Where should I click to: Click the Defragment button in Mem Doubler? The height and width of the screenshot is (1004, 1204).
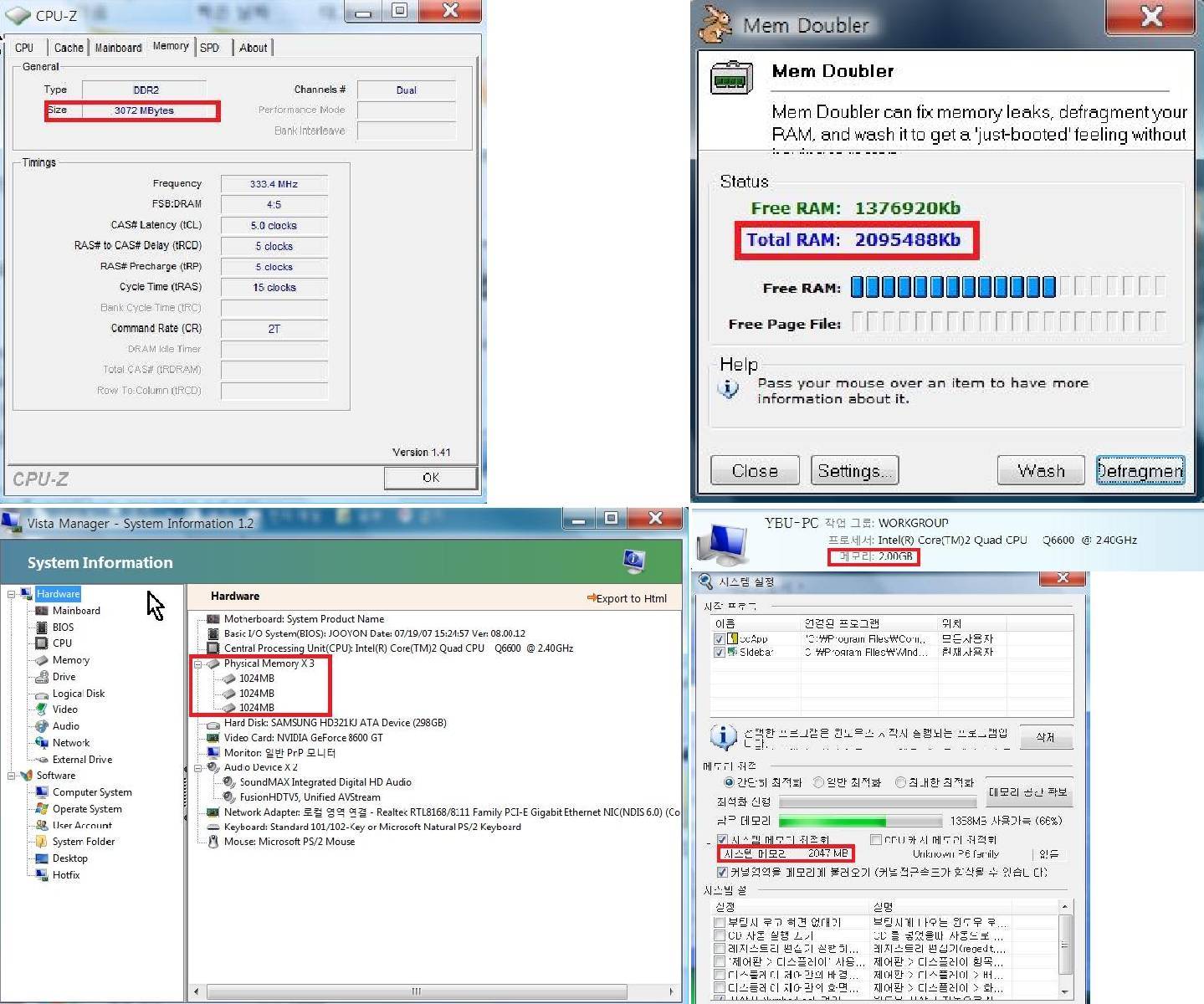1140,470
